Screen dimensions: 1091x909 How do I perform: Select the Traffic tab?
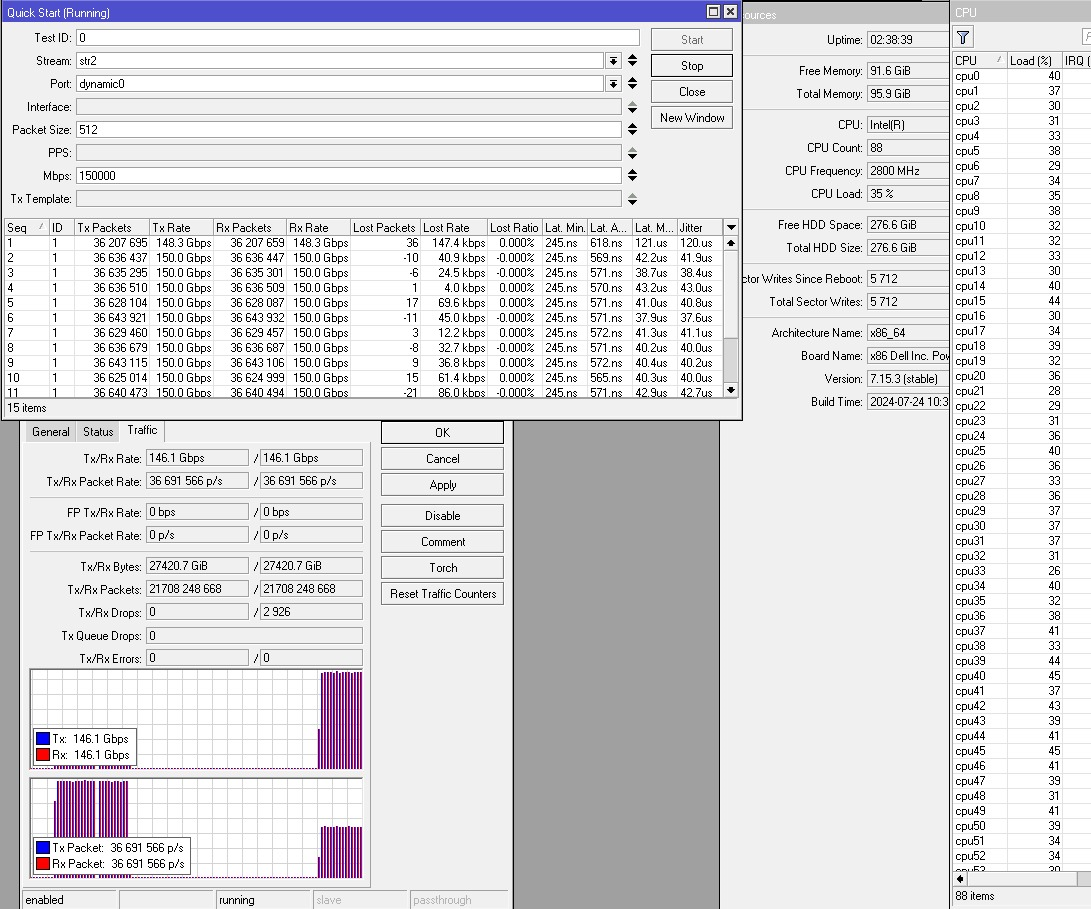pos(142,430)
